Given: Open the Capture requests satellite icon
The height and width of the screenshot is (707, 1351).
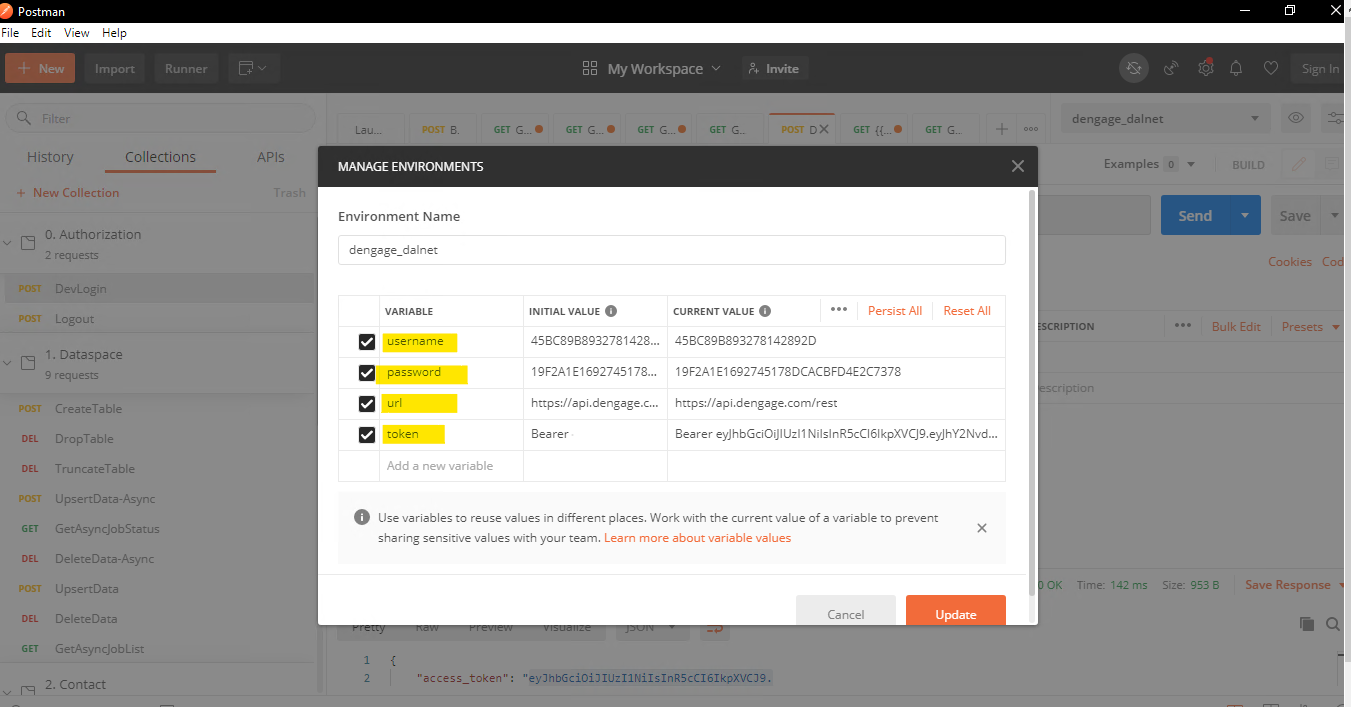Looking at the screenshot, I should point(1170,68).
